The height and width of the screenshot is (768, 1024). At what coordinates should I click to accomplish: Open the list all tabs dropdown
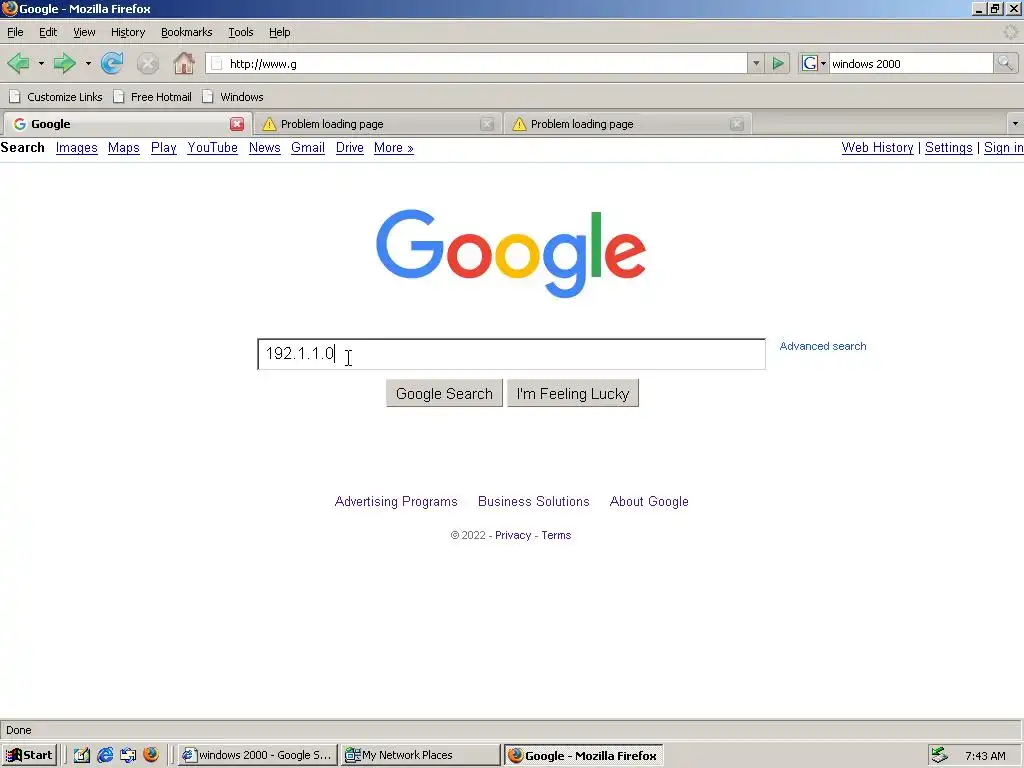point(1015,123)
